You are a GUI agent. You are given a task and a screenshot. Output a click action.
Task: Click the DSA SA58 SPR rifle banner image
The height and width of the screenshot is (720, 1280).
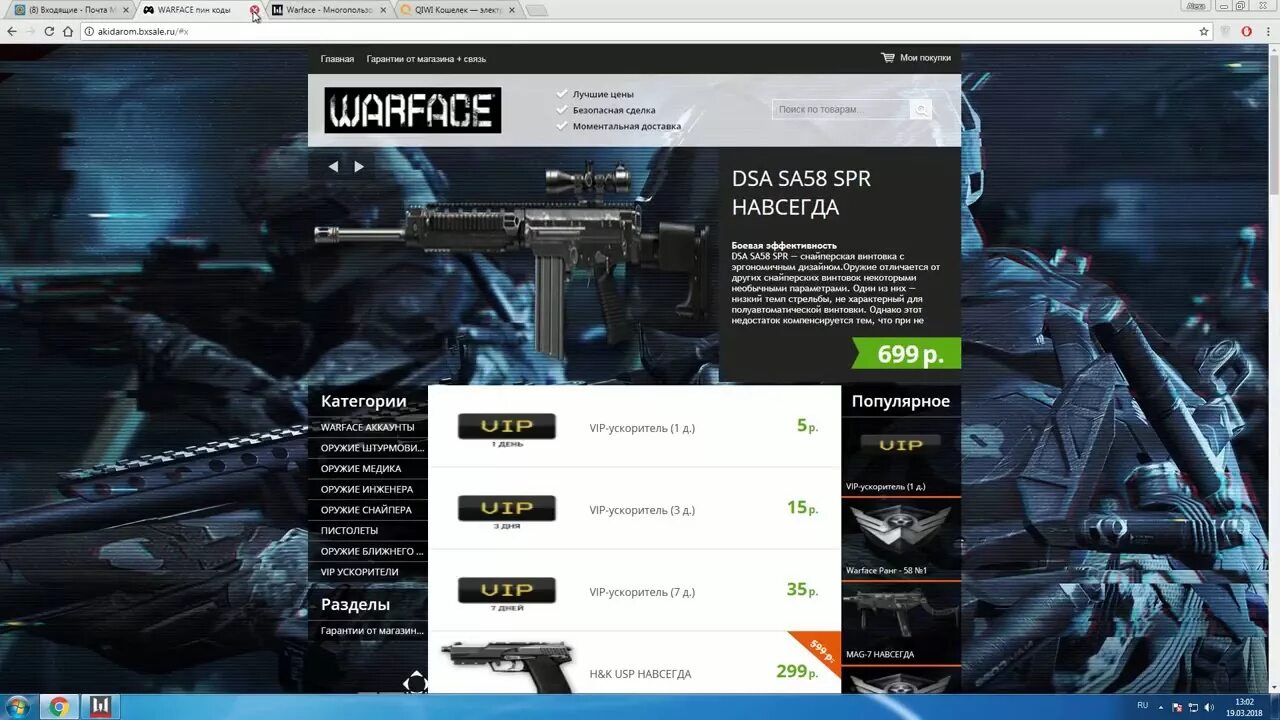point(513,264)
